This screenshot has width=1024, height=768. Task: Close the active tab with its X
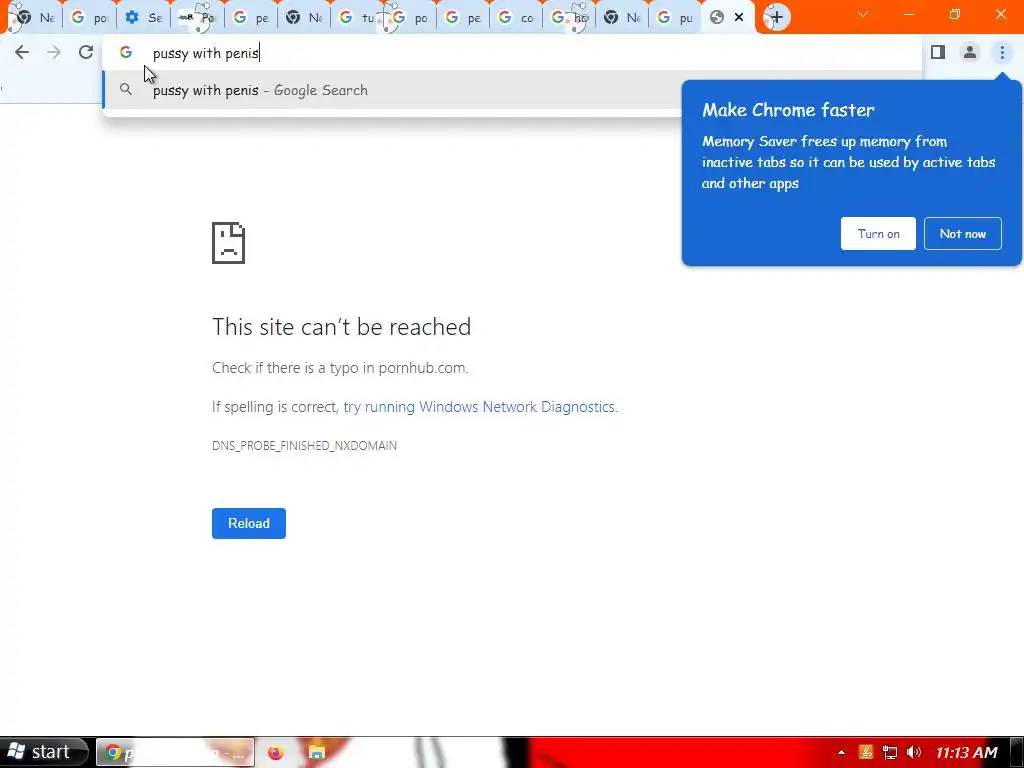click(739, 18)
